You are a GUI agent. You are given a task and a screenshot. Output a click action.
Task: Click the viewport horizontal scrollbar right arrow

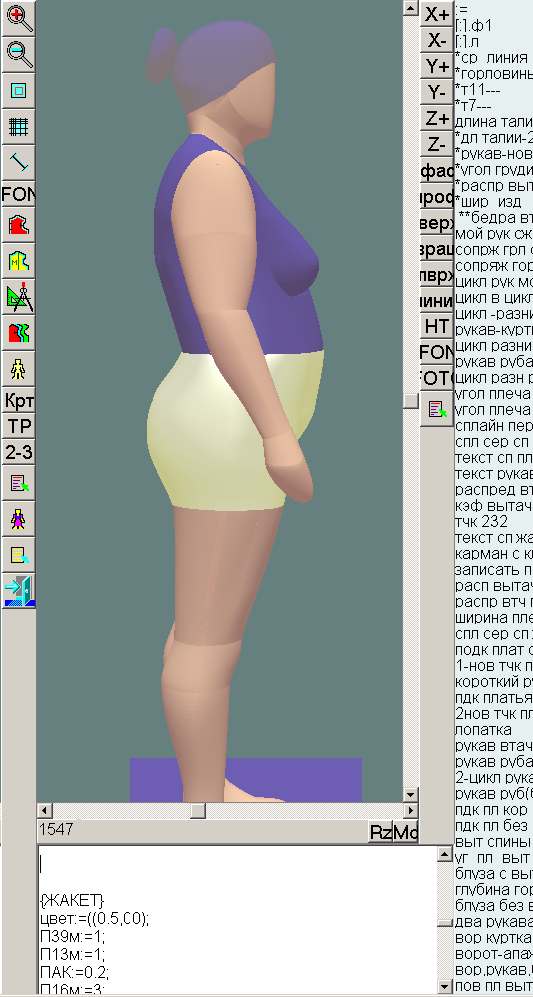pyautogui.click(x=411, y=810)
